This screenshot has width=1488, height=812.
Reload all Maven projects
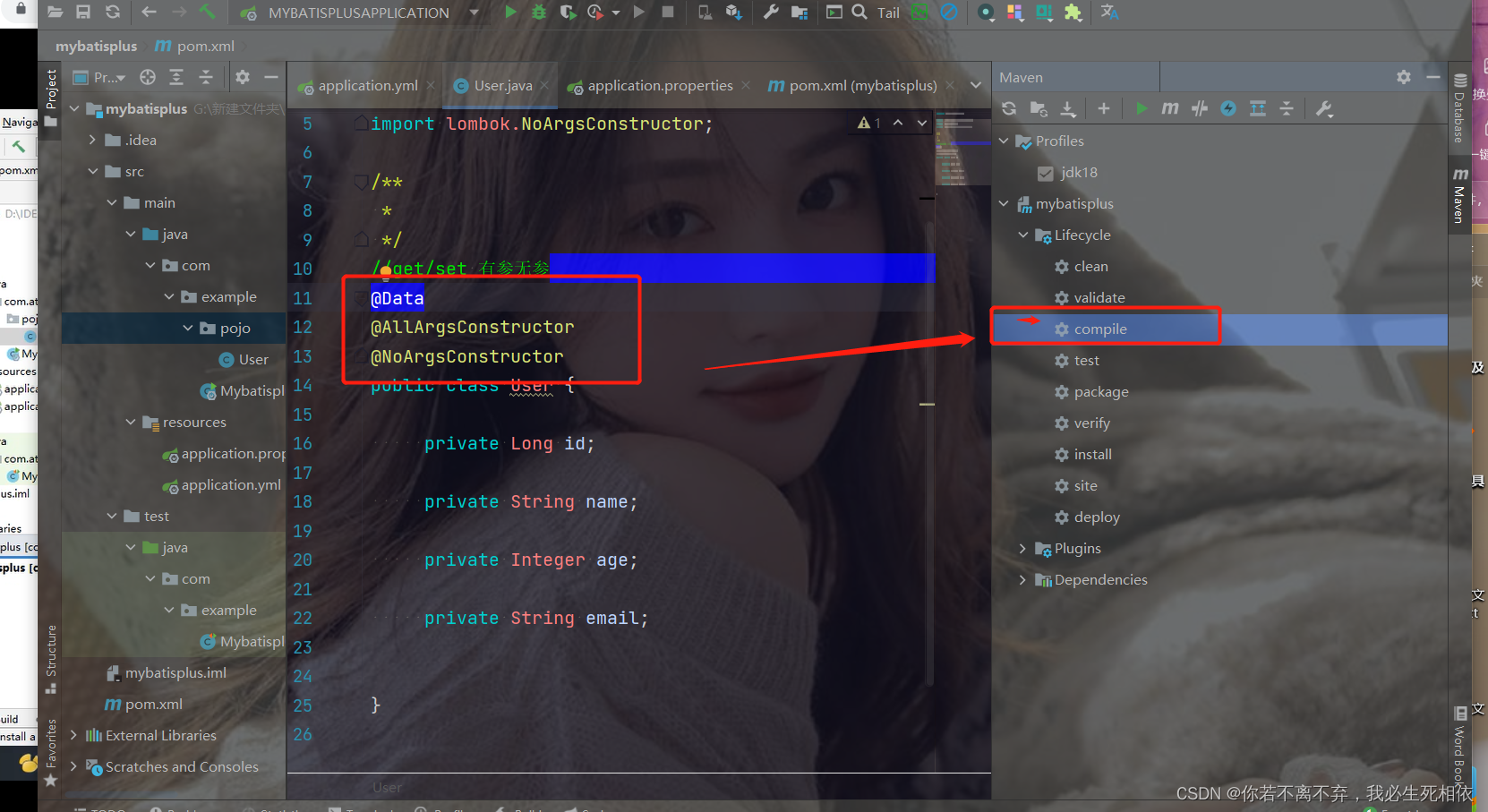1009,108
